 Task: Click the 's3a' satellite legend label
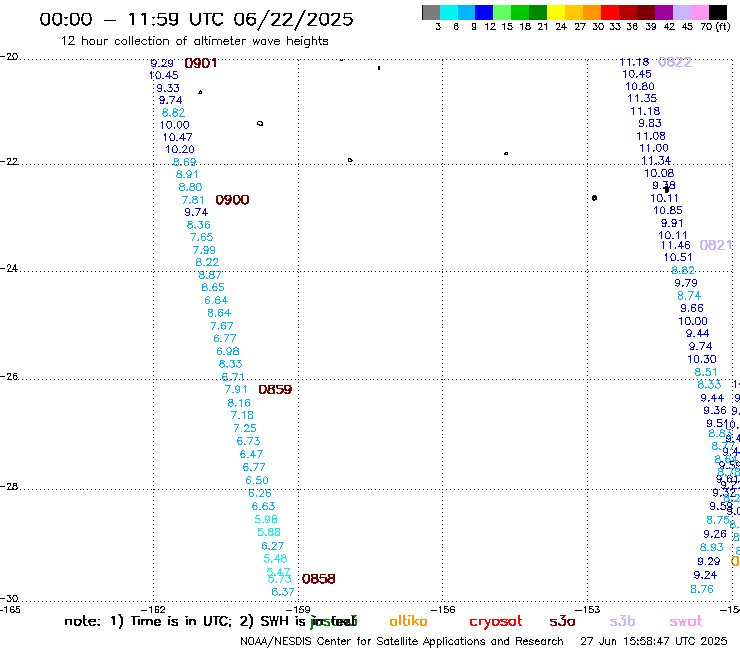(562, 621)
